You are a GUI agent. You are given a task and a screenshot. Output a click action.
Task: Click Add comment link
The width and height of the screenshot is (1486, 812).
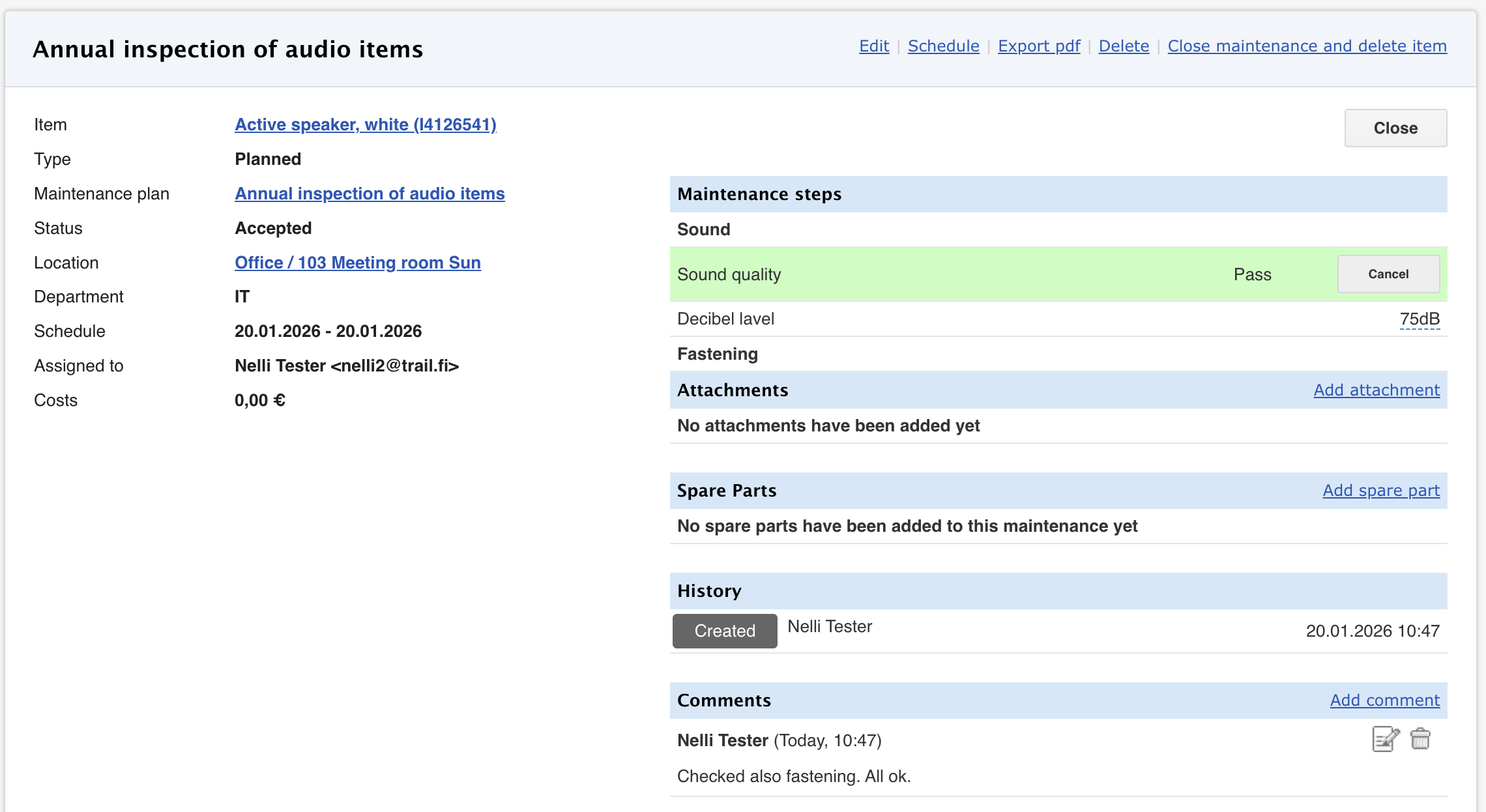[1384, 701]
